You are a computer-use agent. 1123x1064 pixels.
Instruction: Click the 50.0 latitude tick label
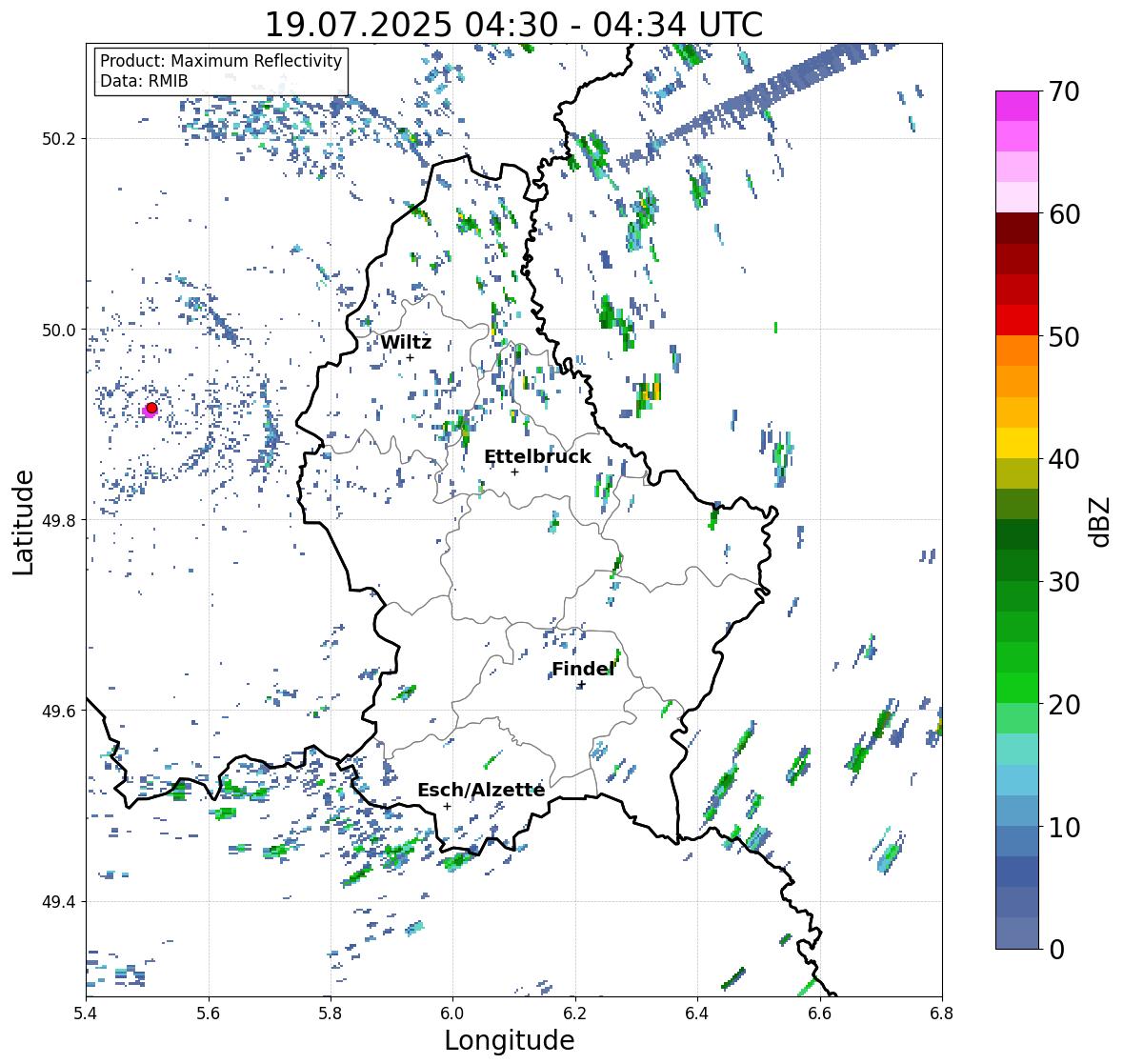click(59, 331)
